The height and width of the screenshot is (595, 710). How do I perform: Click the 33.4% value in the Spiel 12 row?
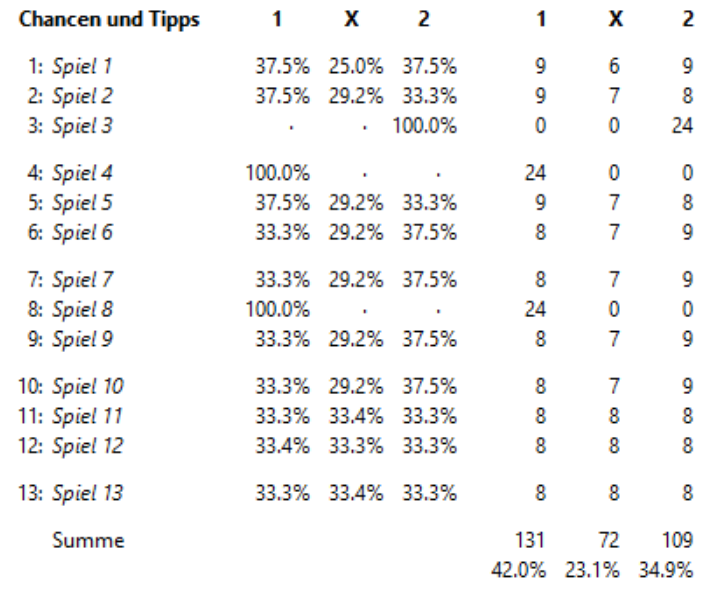[x=283, y=446]
